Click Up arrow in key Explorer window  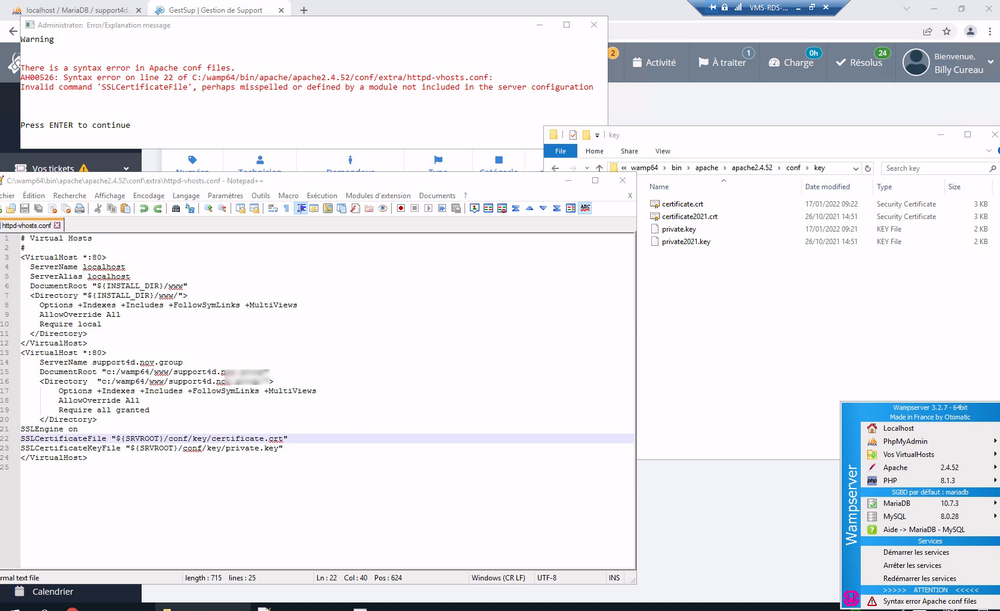tap(599, 168)
